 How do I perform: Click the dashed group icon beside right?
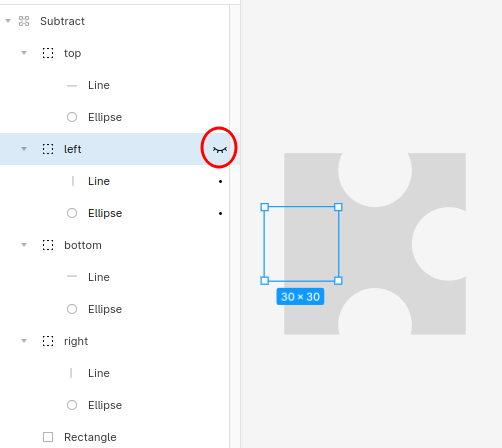coord(48,341)
